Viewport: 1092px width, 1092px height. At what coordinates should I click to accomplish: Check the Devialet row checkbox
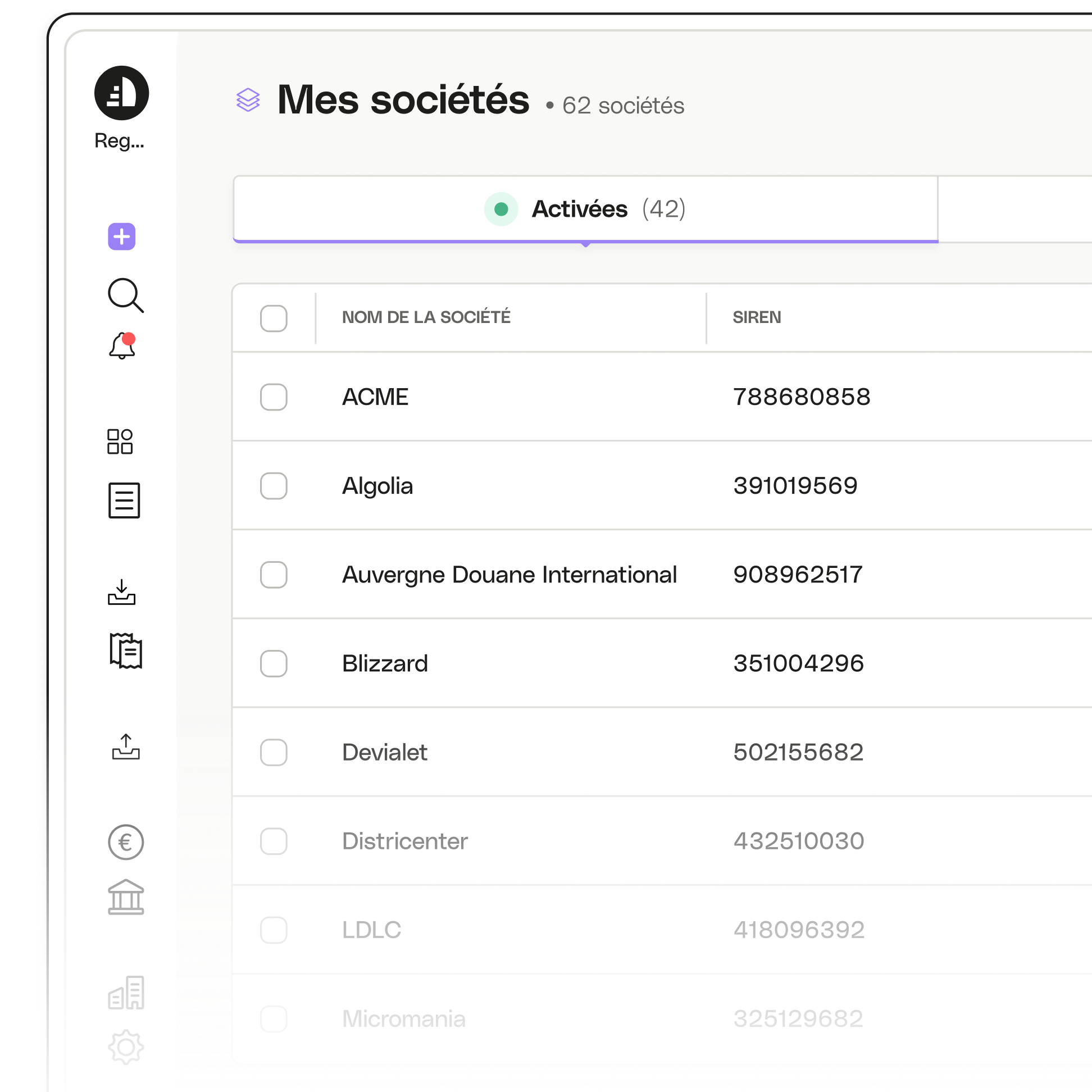point(274,752)
